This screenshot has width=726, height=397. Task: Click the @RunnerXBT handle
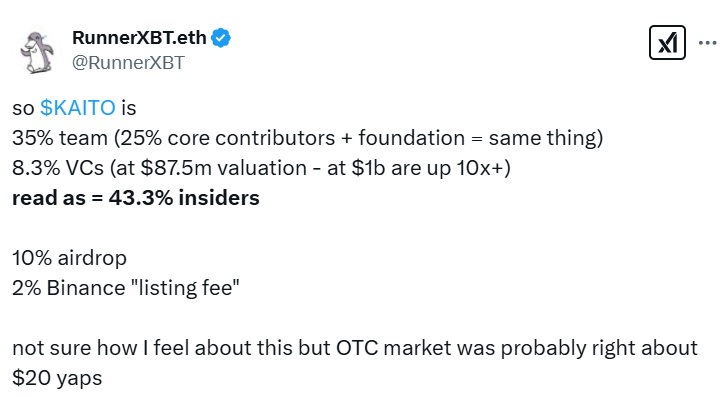pyautogui.click(x=128, y=63)
